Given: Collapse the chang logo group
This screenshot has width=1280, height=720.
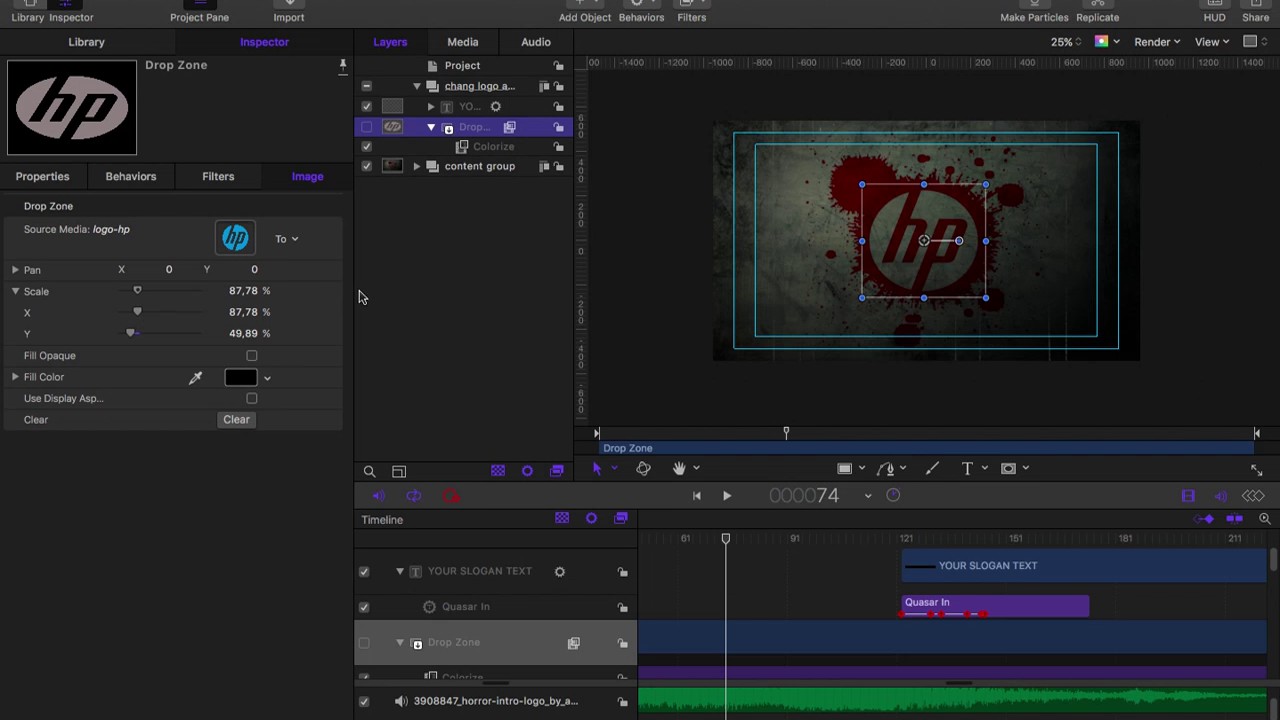Looking at the screenshot, I should [x=417, y=86].
